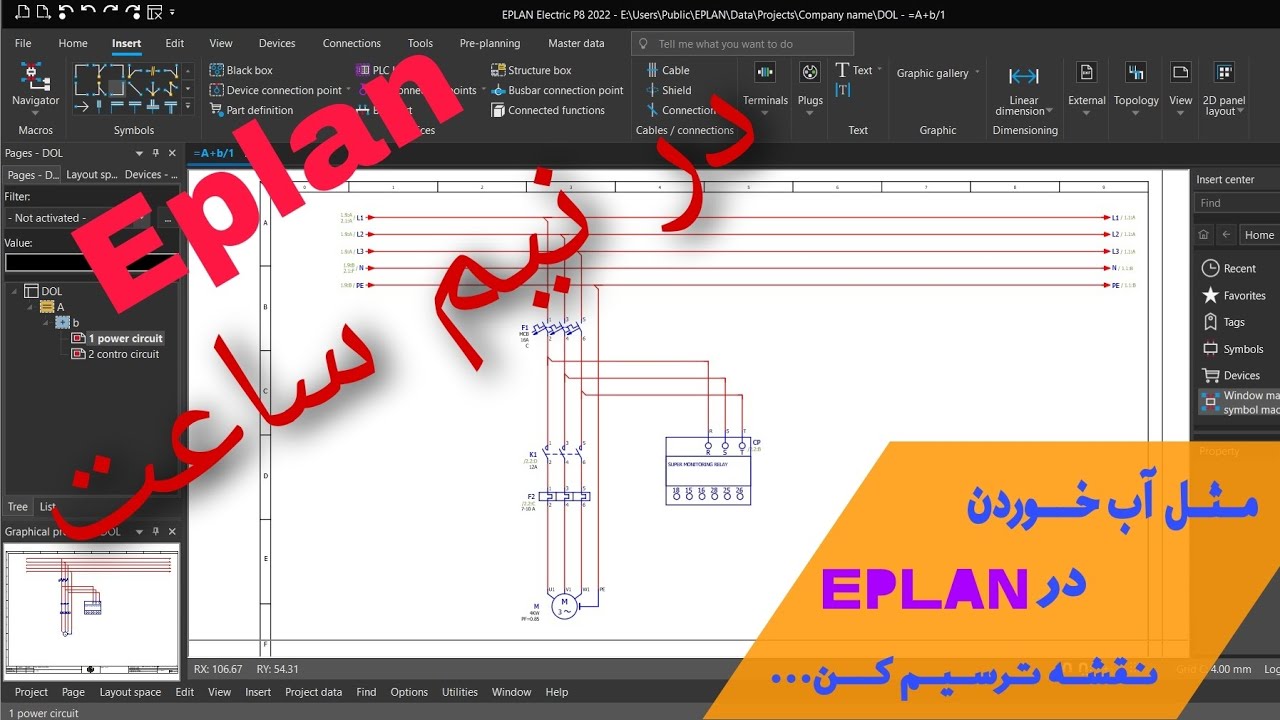This screenshot has height=720, width=1280.
Task: Open the Topology icon
Action: [x=1135, y=72]
